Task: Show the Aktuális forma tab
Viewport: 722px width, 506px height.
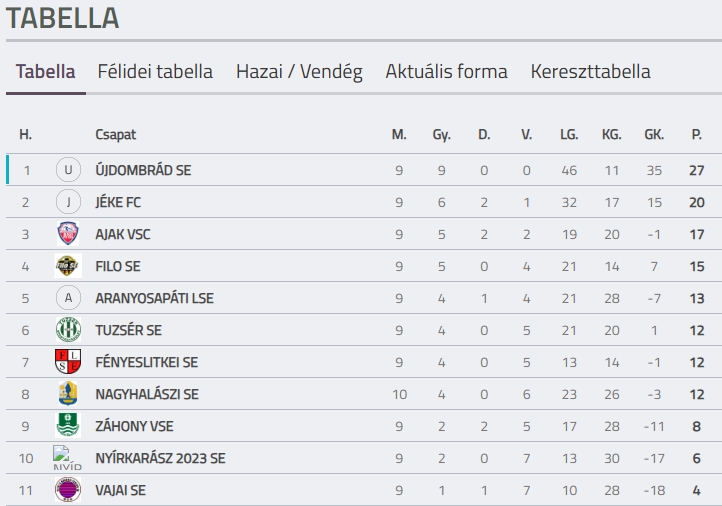Action: (x=446, y=72)
